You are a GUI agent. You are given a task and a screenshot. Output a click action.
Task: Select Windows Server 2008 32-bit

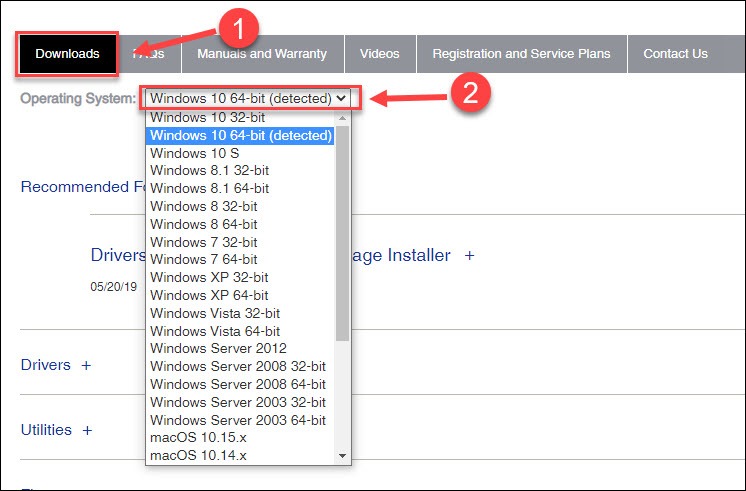point(240,366)
